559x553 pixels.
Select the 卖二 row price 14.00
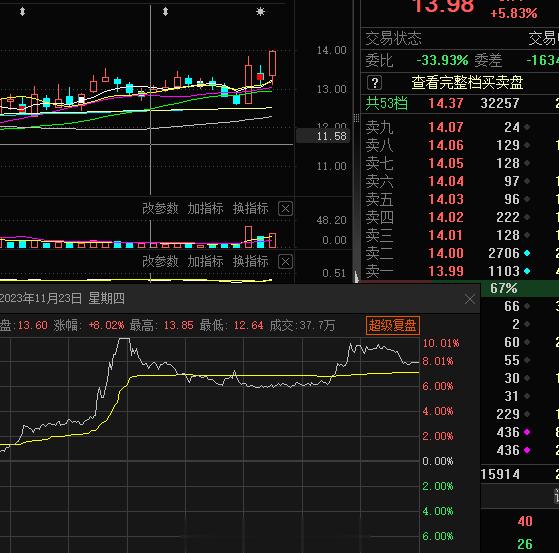point(446,253)
